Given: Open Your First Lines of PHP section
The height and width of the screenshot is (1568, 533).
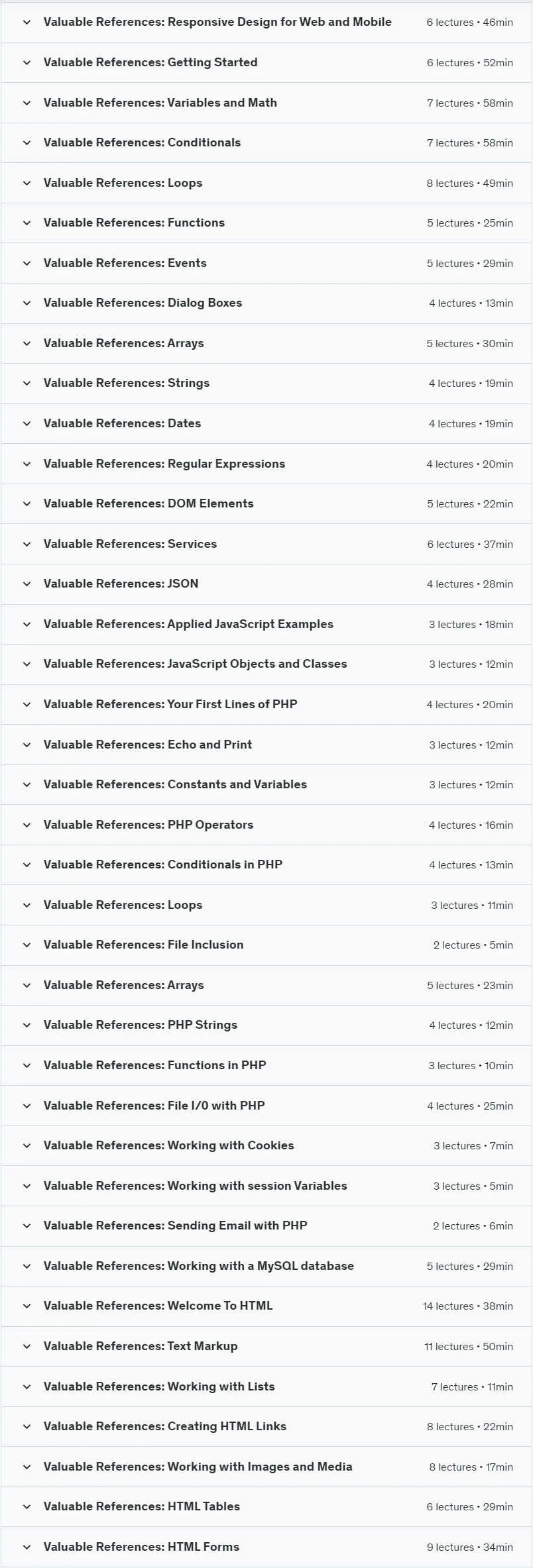Looking at the screenshot, I should pos(266,704).
